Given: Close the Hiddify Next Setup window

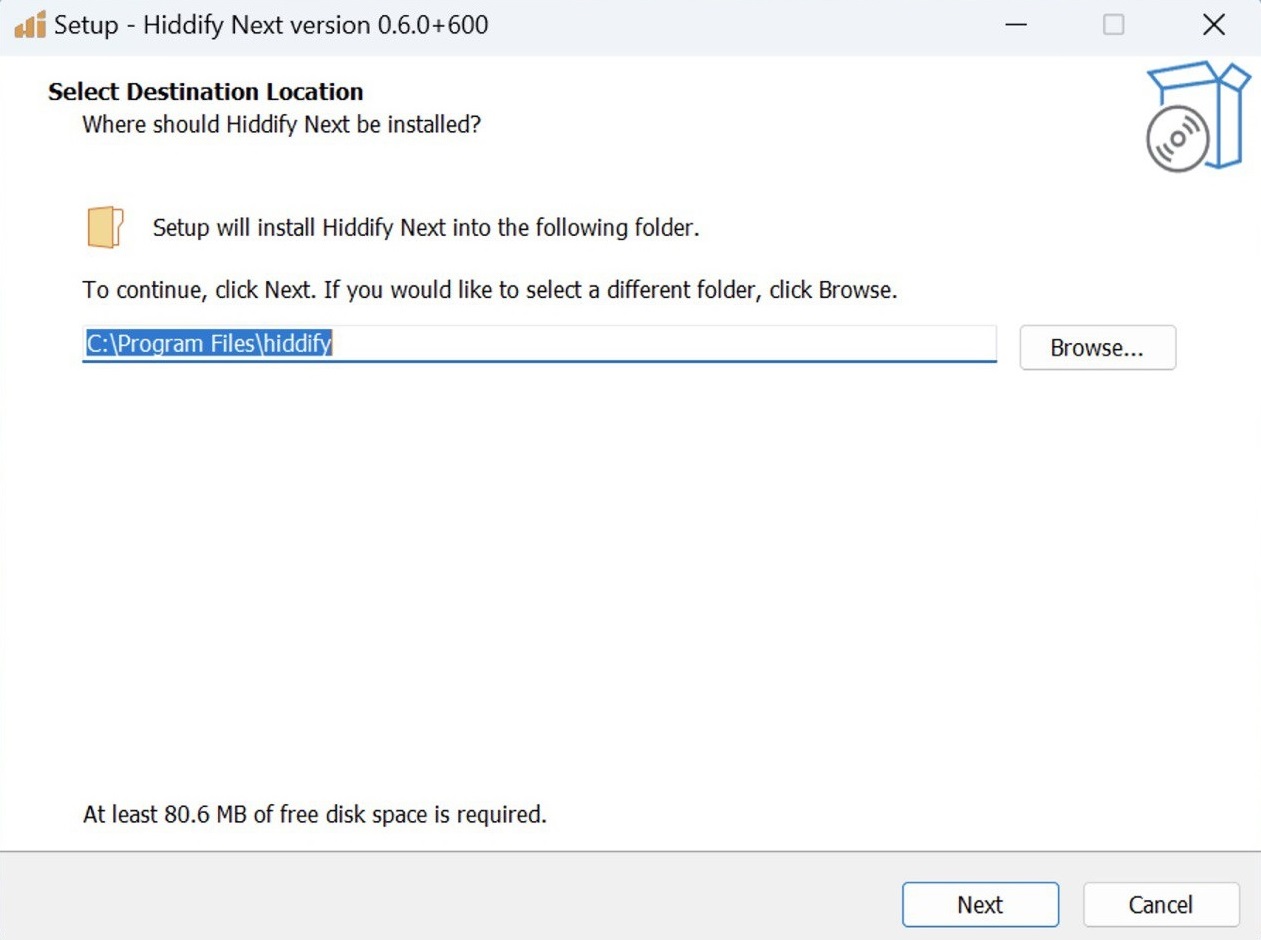Looking at the screenshot, I should [x=1213, y=25].
